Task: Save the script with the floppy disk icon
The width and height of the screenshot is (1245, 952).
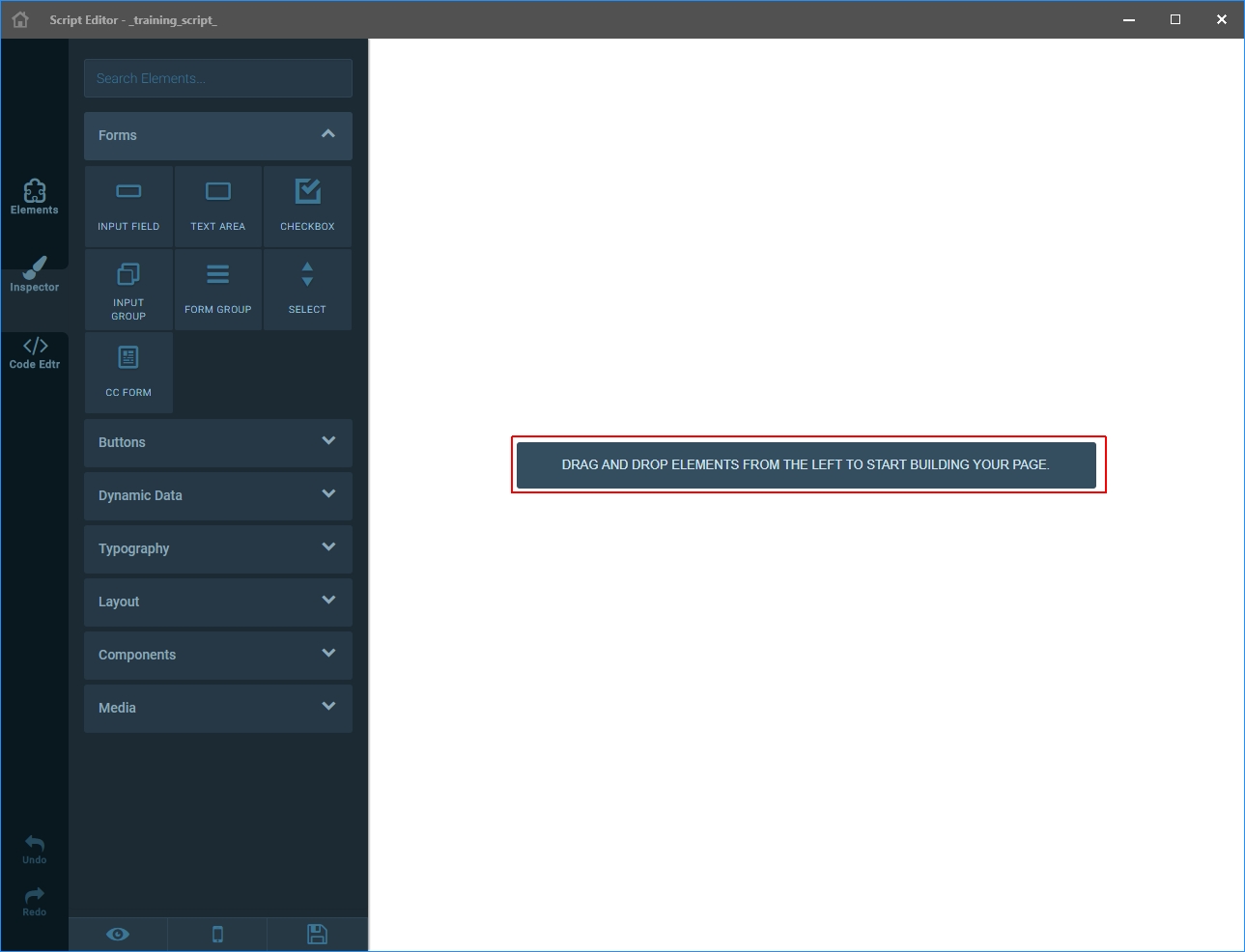Action: pos(317,934)
